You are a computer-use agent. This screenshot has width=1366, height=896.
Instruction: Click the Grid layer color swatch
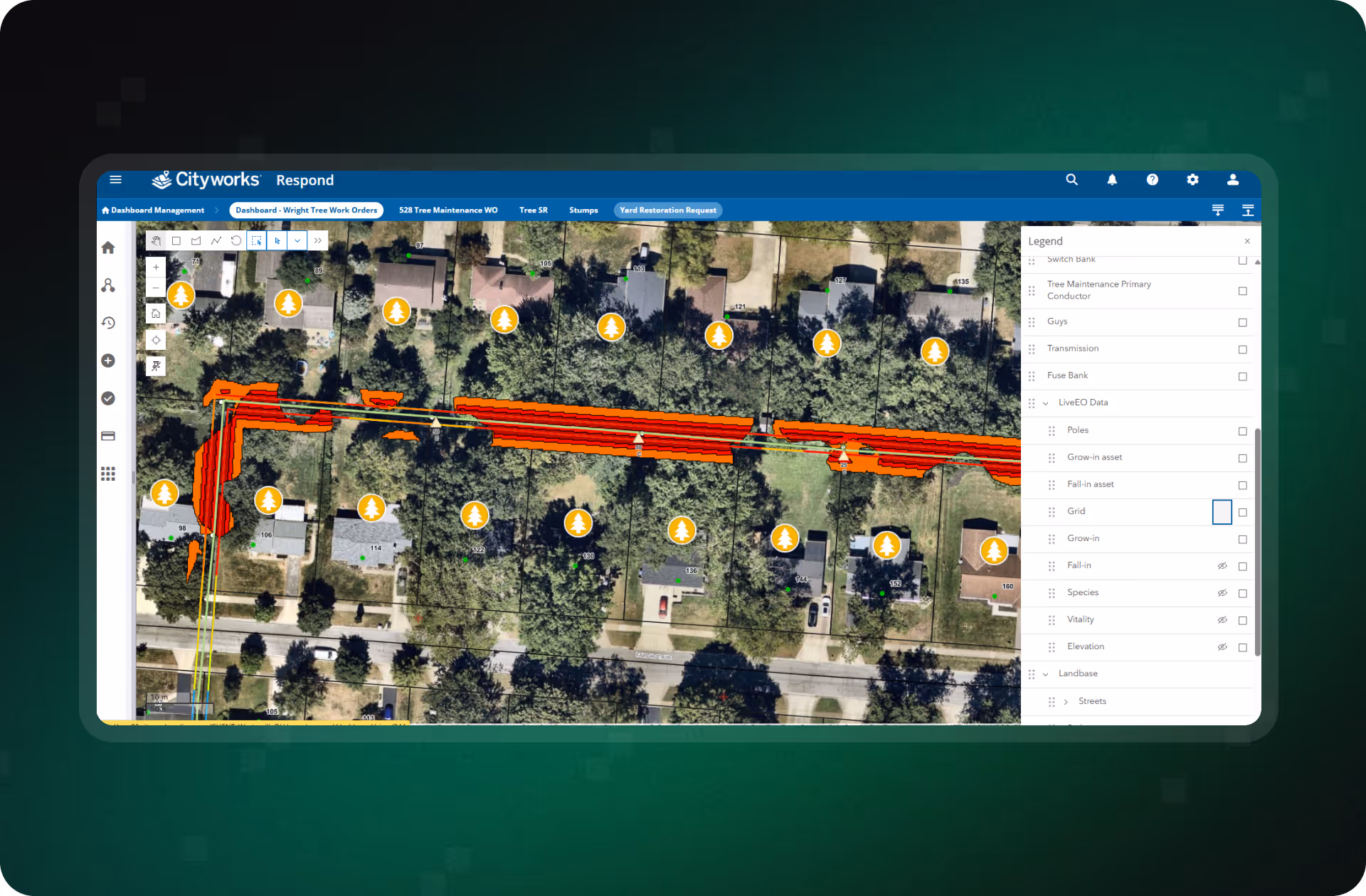1222,512
